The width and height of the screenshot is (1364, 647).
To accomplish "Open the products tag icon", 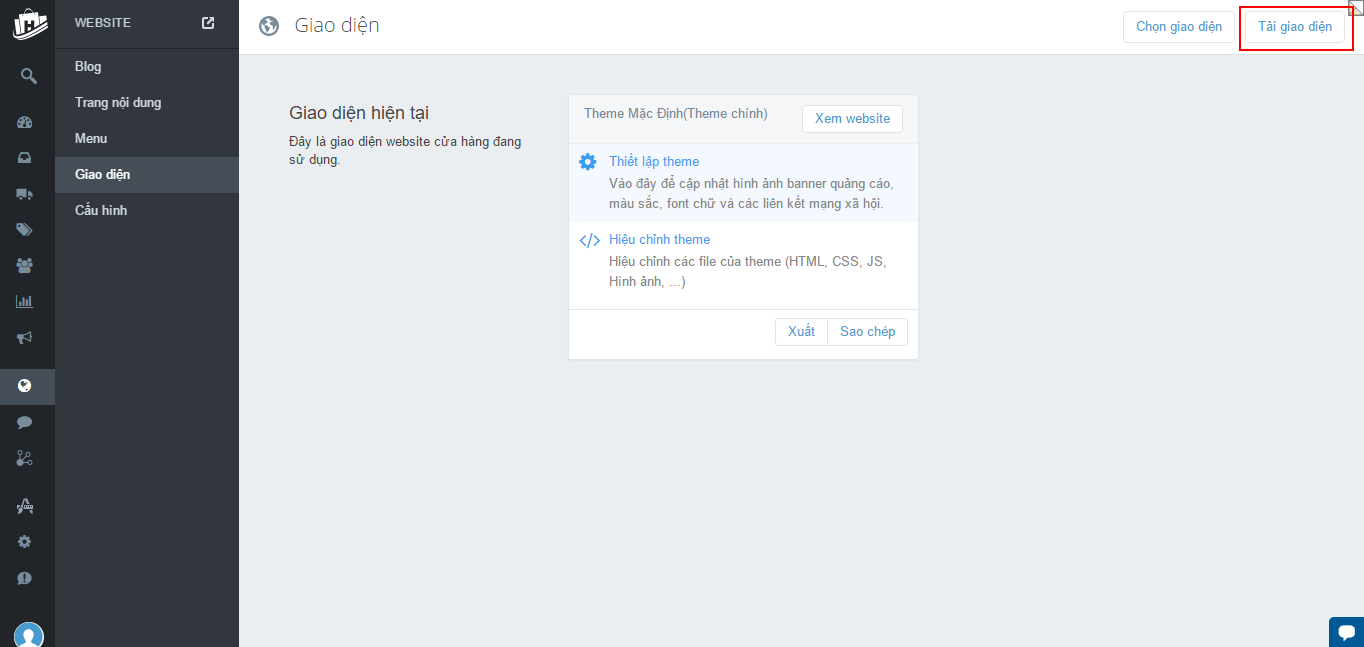I will [x=25, y=230].
